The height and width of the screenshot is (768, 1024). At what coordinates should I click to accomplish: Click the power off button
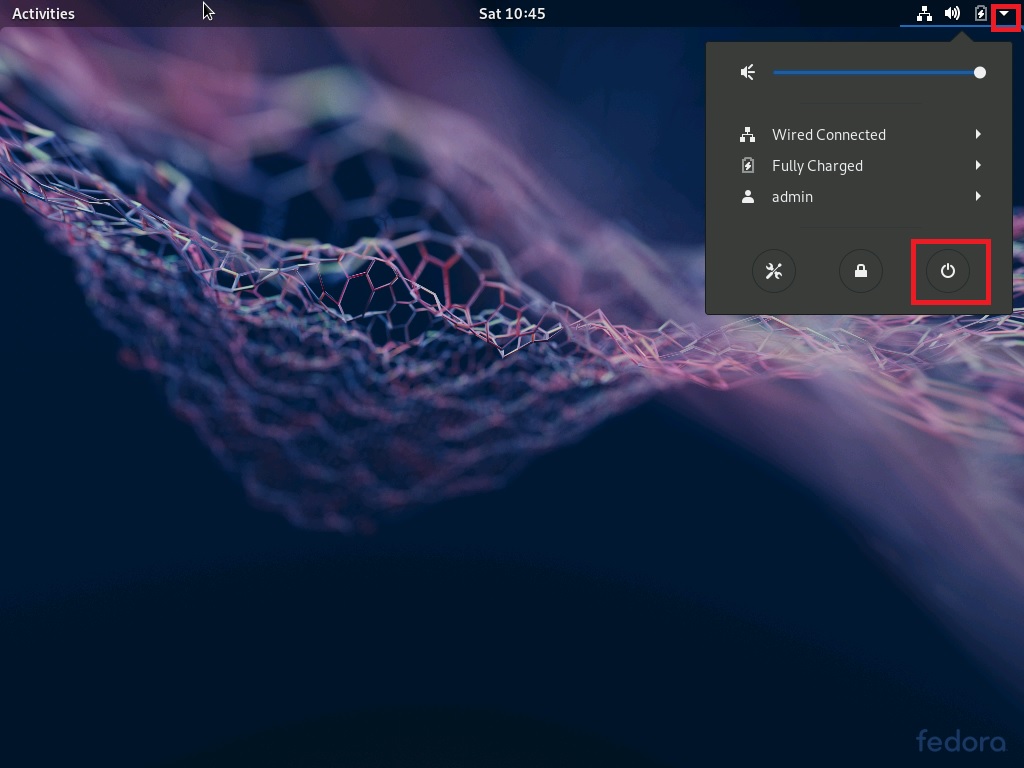[948, 271]
